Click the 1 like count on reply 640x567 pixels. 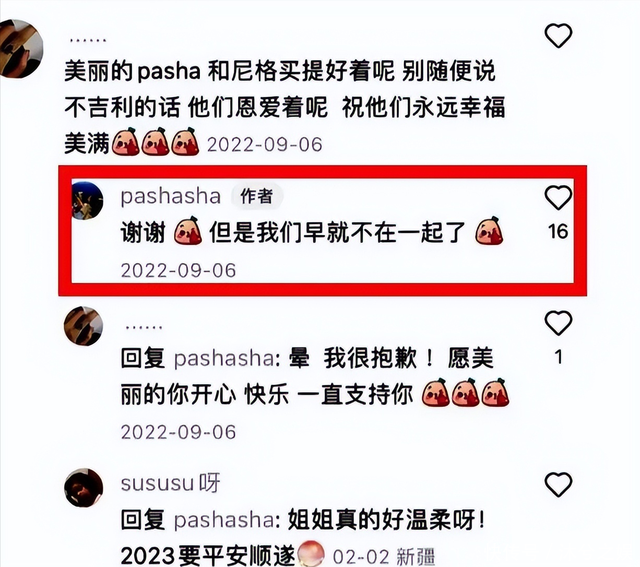(x=558, y=357)
